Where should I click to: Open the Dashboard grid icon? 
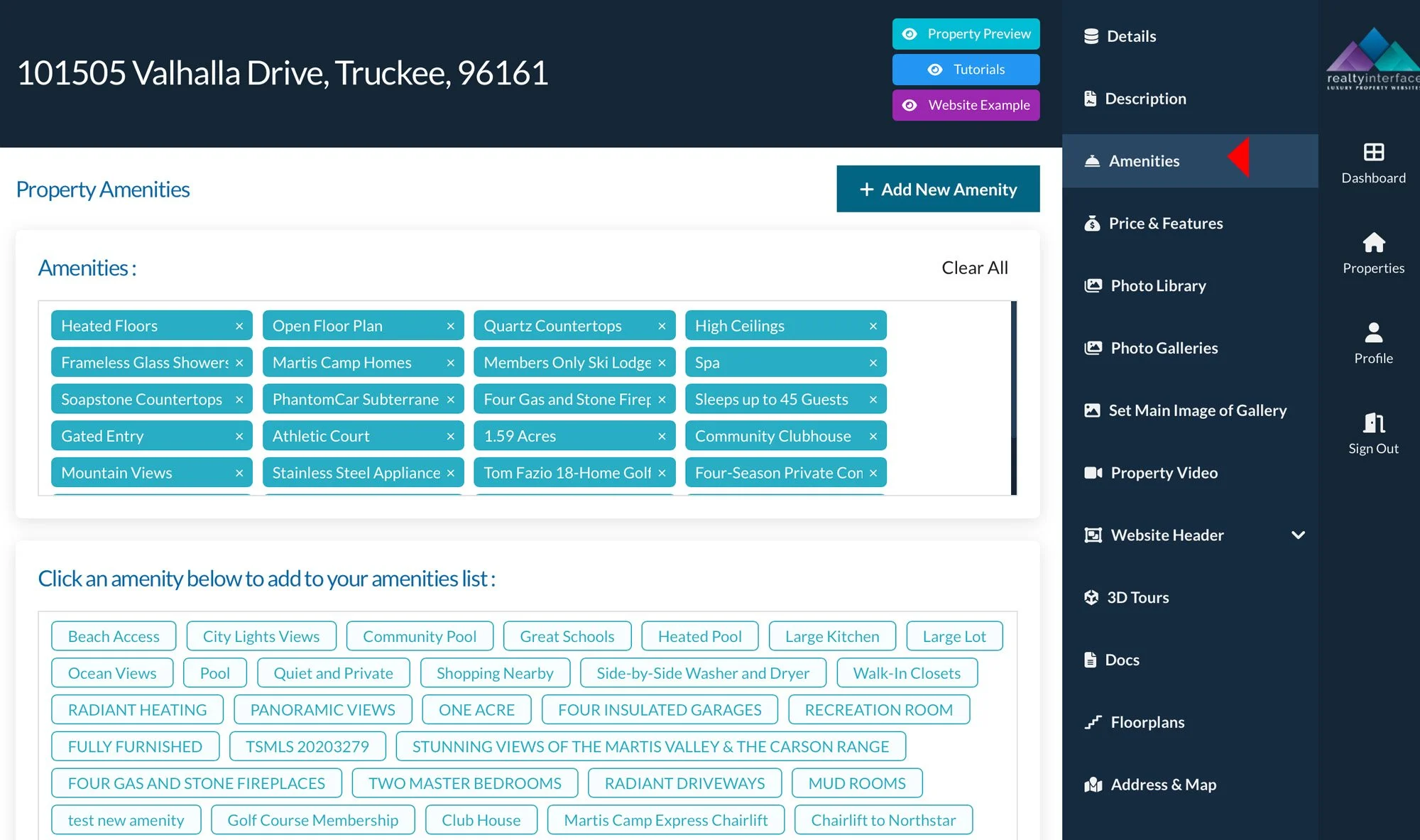(1373, 152)
